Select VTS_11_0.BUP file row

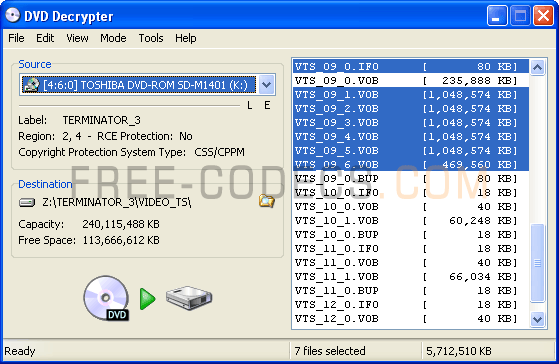pyautogui.click(x=411, y=291)
